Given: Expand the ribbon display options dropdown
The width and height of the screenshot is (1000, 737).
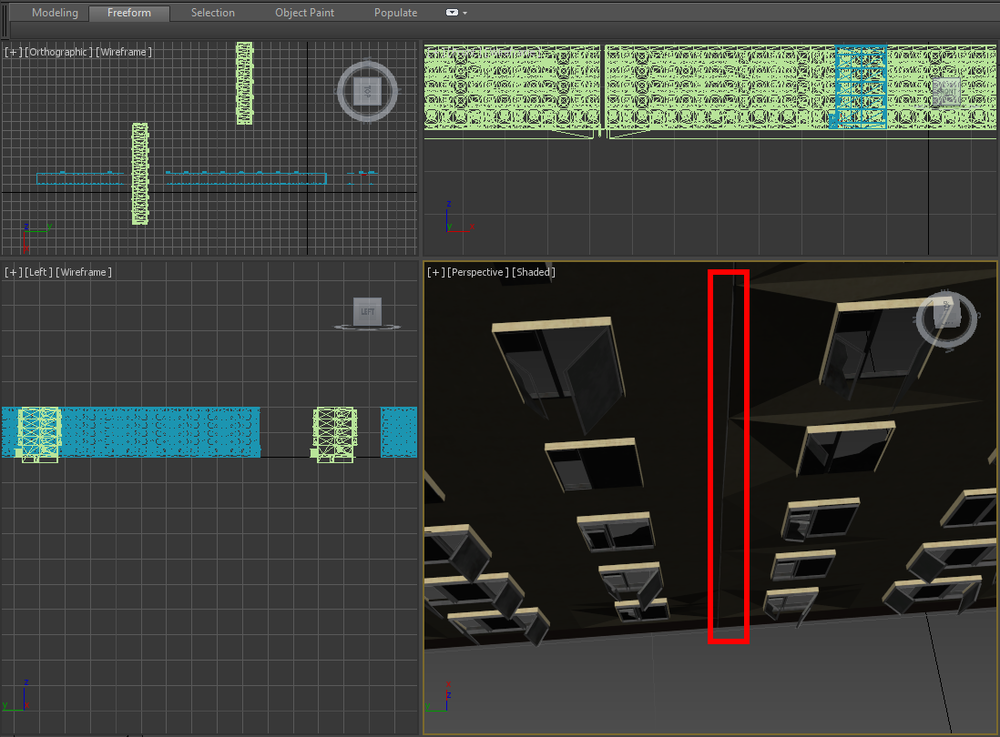Looking at the screenshot, I should pyautogui.click(x=456, y=13).
